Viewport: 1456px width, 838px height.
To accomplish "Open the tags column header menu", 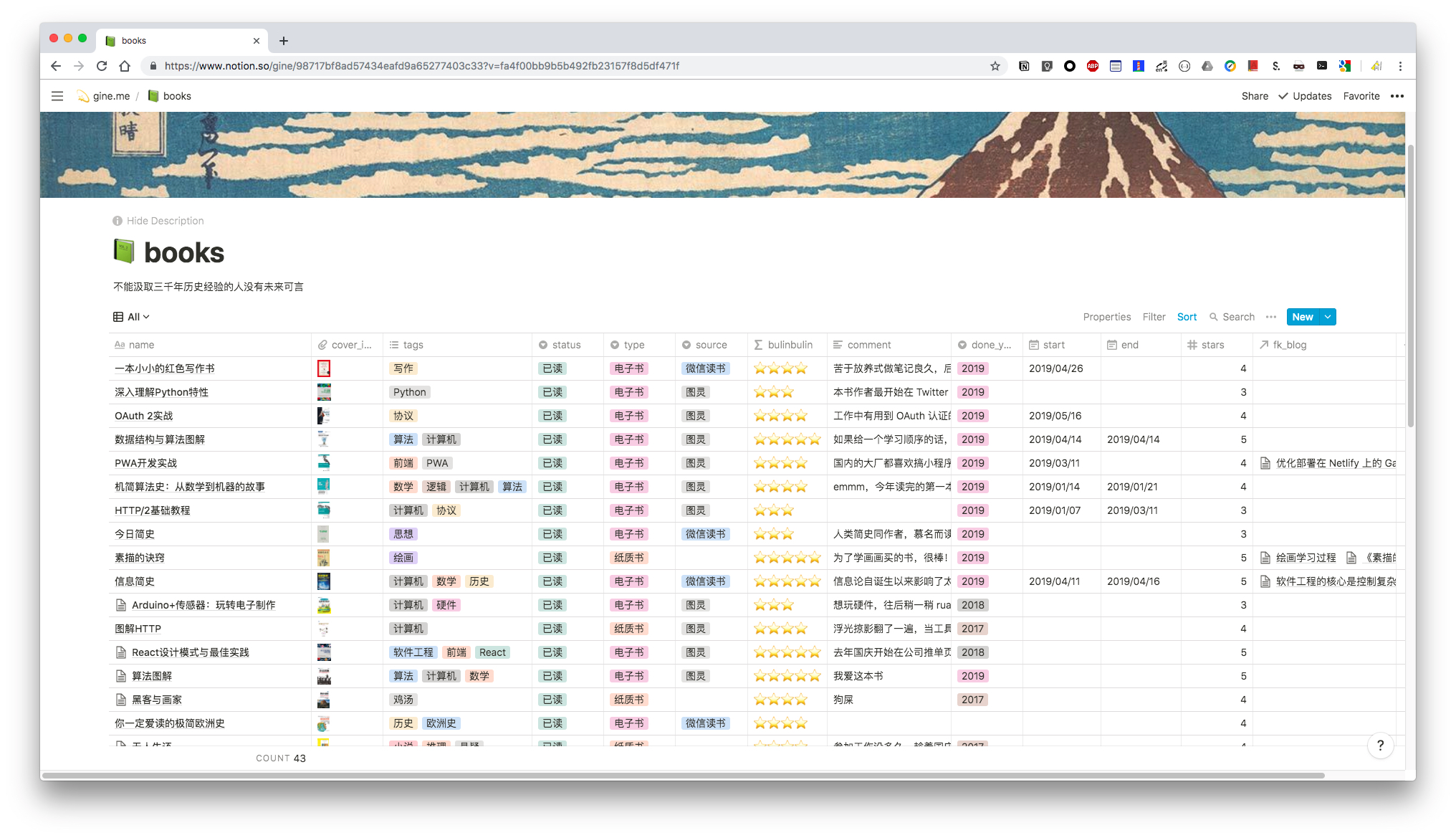I will (457, 345).
